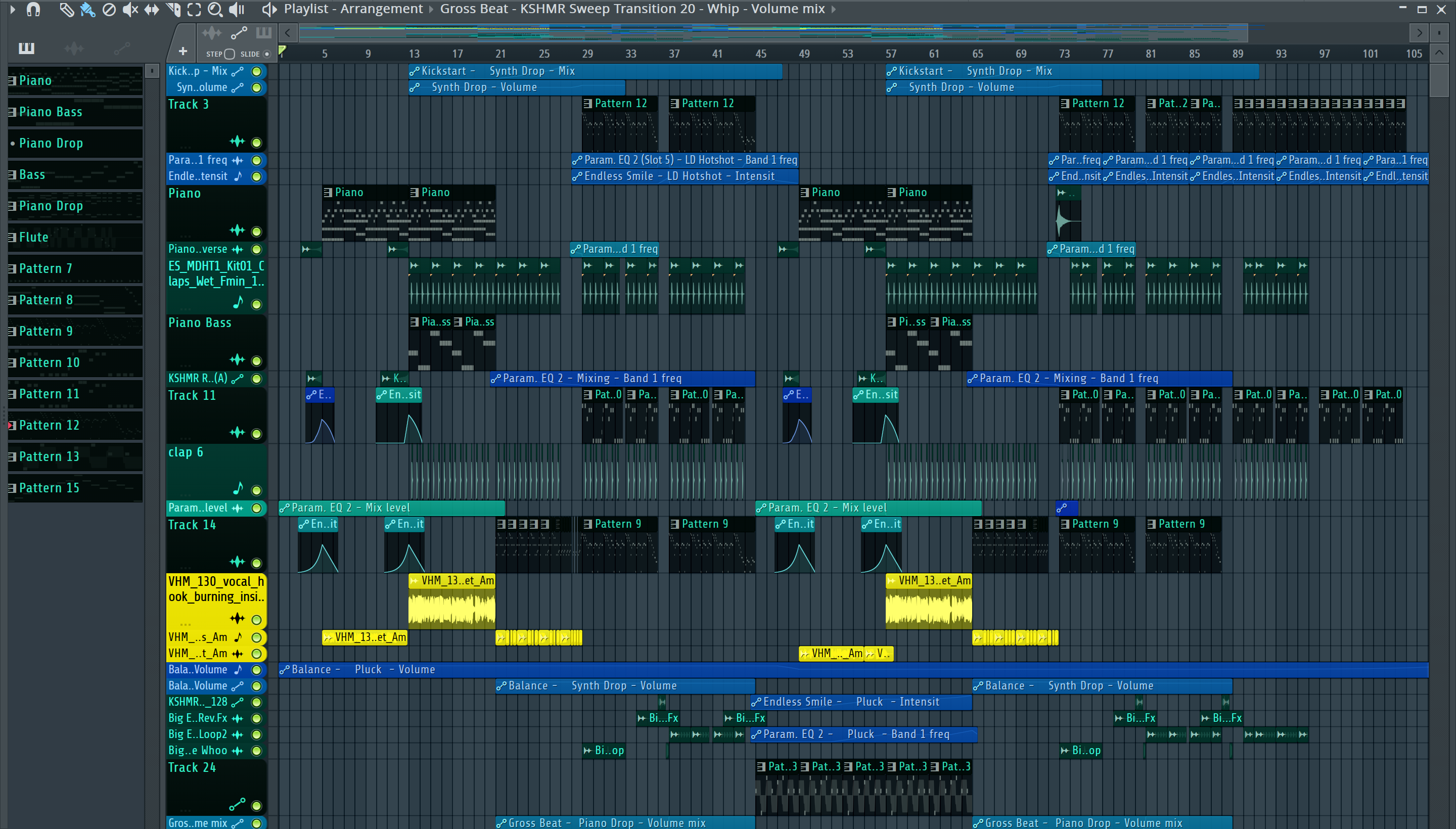
Task: Open menu of Param. EQ 2 Mix level clip
Action: (284, 508)
